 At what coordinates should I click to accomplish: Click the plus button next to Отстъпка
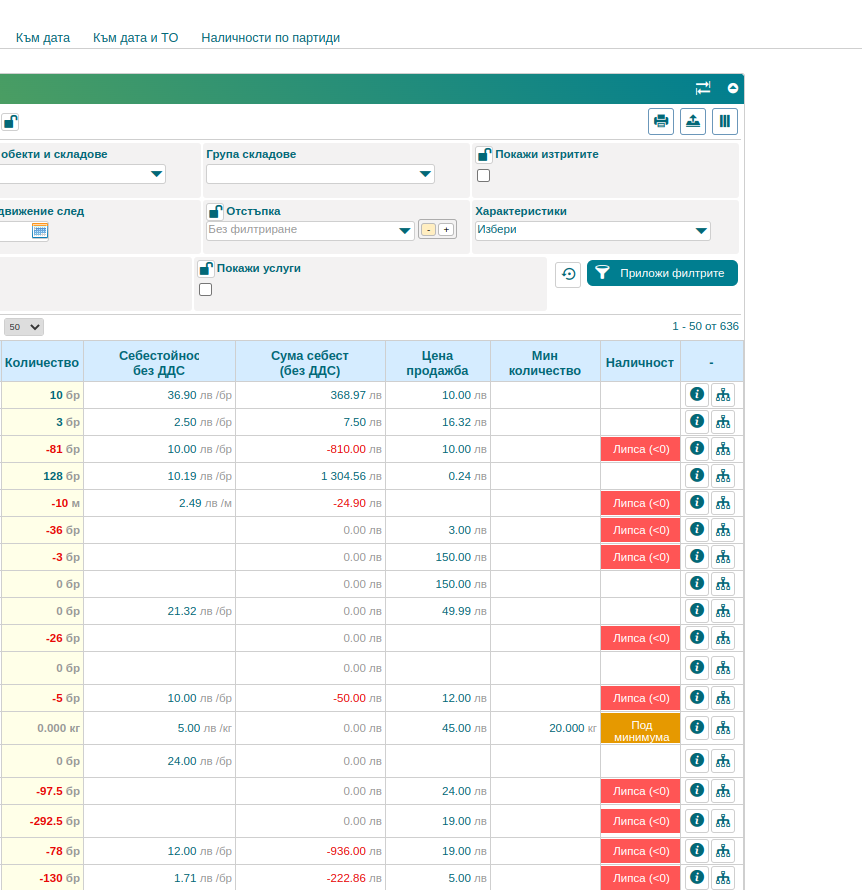[447, 230]
